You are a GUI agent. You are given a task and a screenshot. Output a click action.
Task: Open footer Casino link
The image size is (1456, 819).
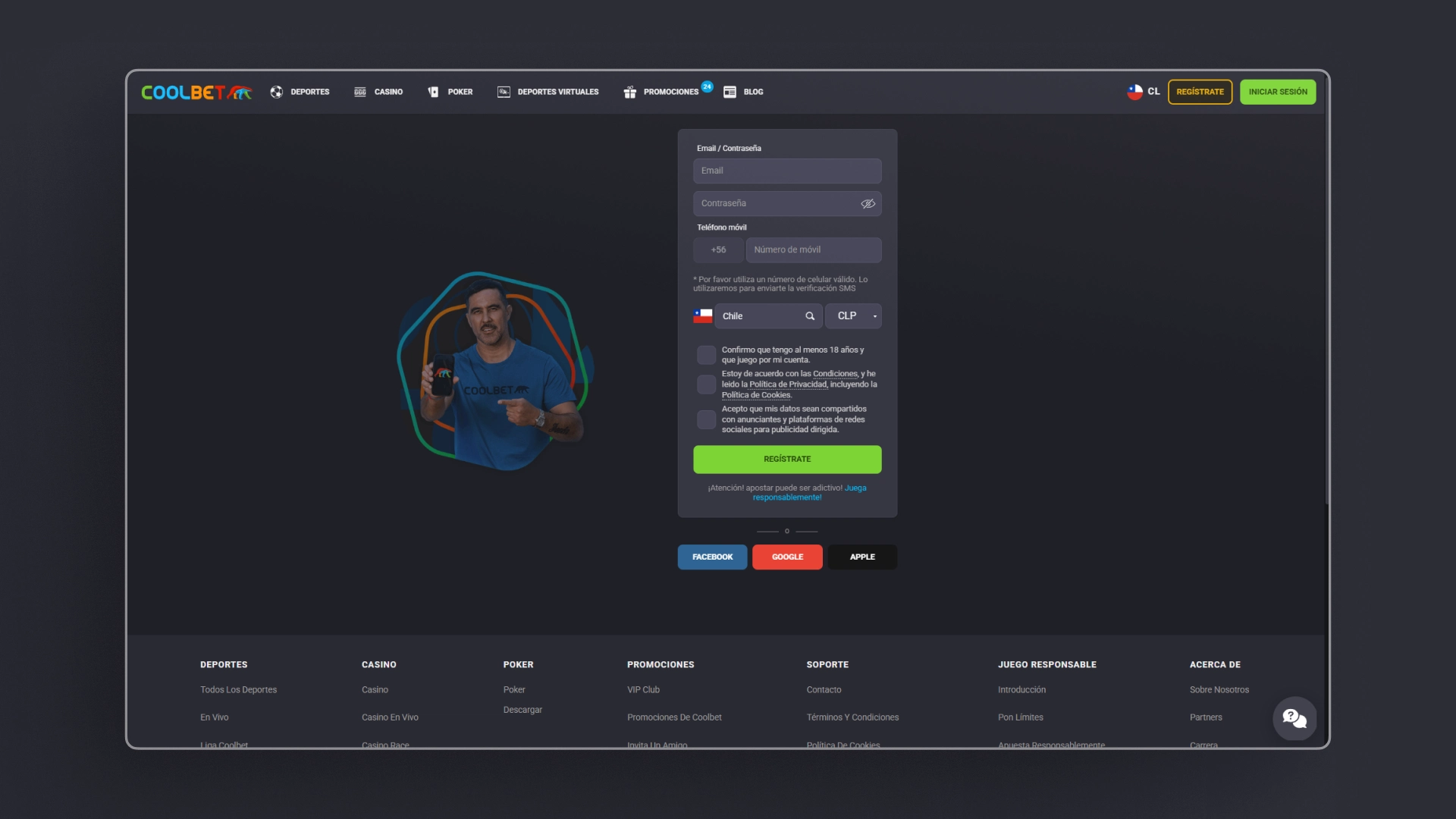(375, 690)
